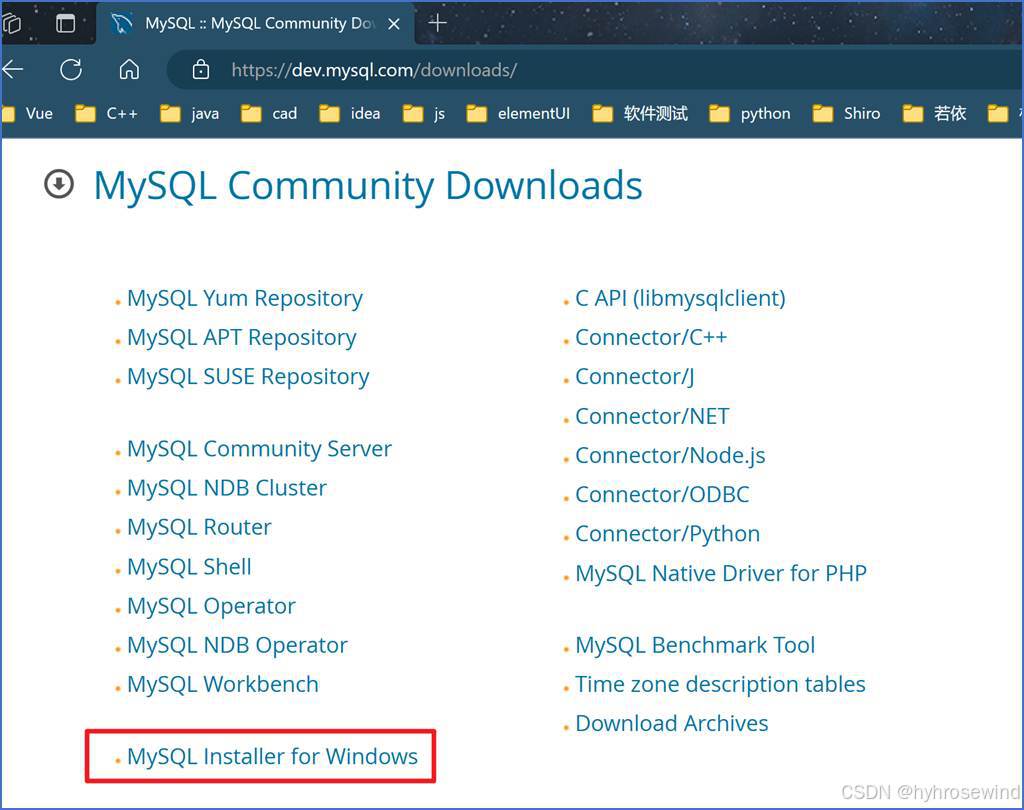Reload the page with refresh icon
The width and height of the screenshot is (1024, 810).
71,69
